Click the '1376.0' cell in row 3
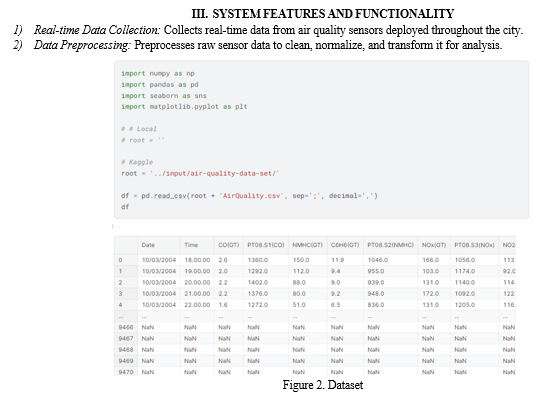The image size is (552, 409). 258,294
